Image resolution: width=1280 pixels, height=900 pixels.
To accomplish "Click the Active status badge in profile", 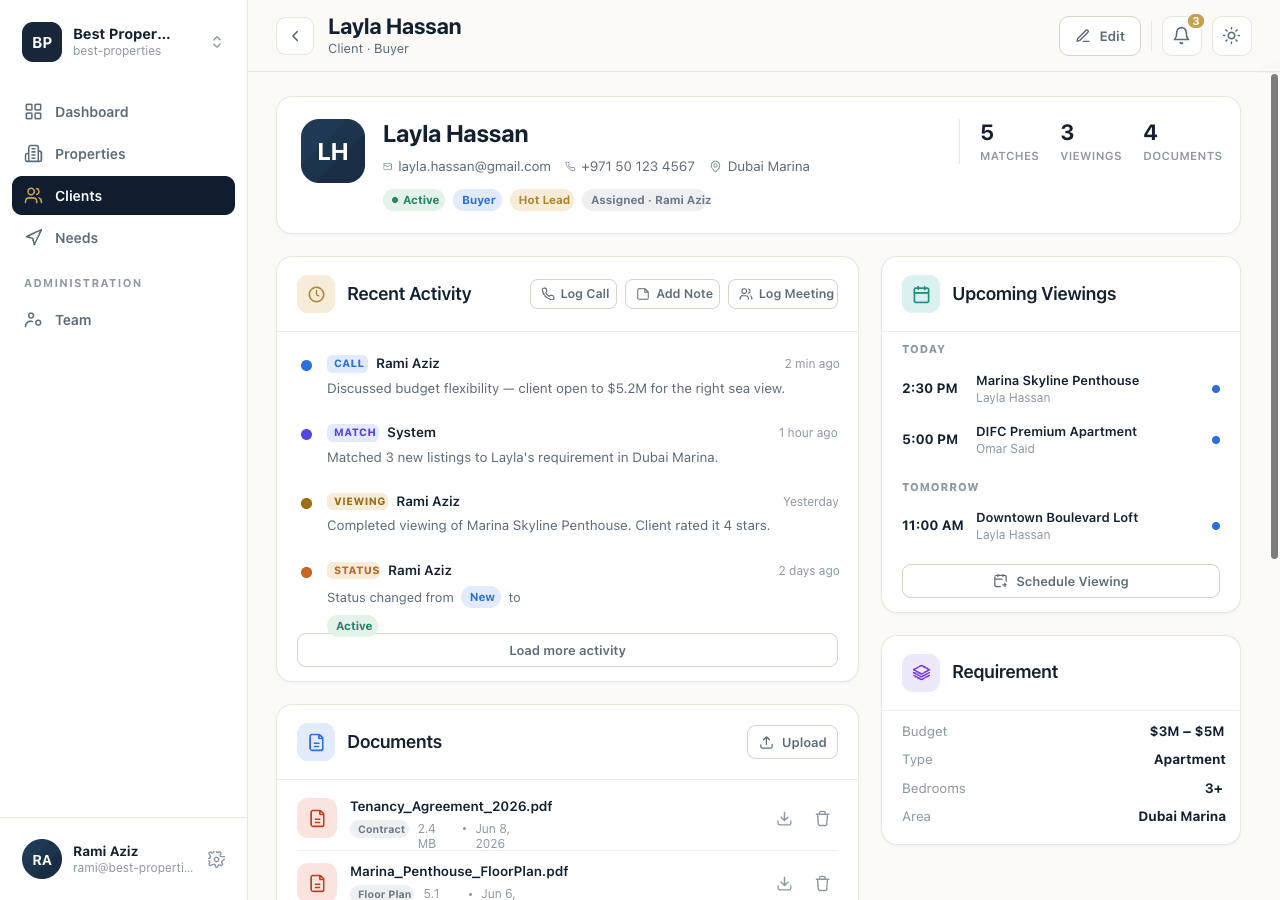I will tap(414, 200).
